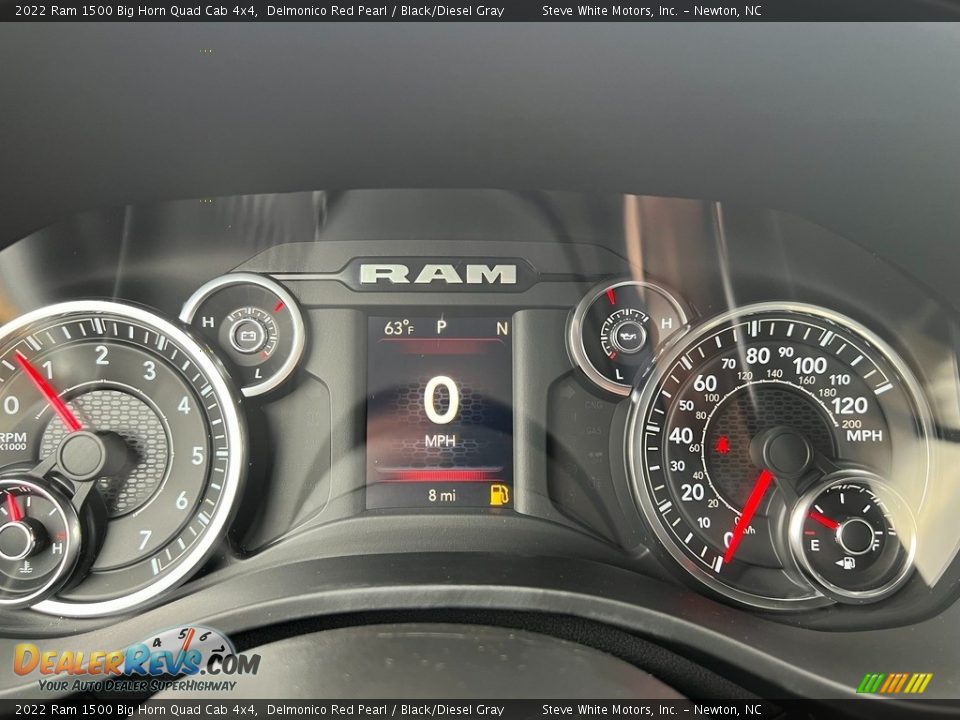Click 'Delmonico Red Pearl' in the bottom caption
960x720 pixels.
327,710
